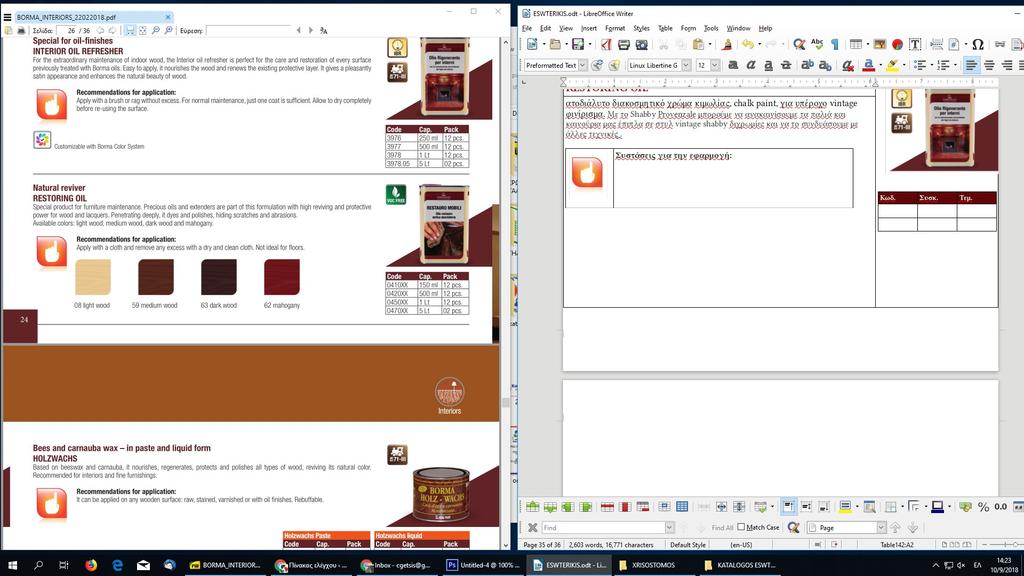Click the Print icon in Writer toolbar
The image size is (1024, 576).
coord(624,44)
